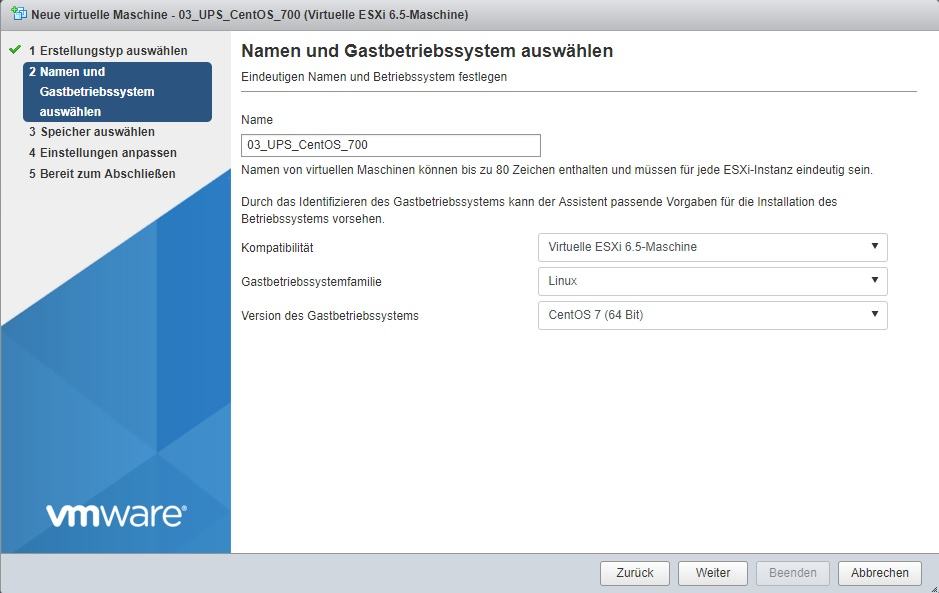
Task: Click the Zurück button
Action: coord(635,573)
